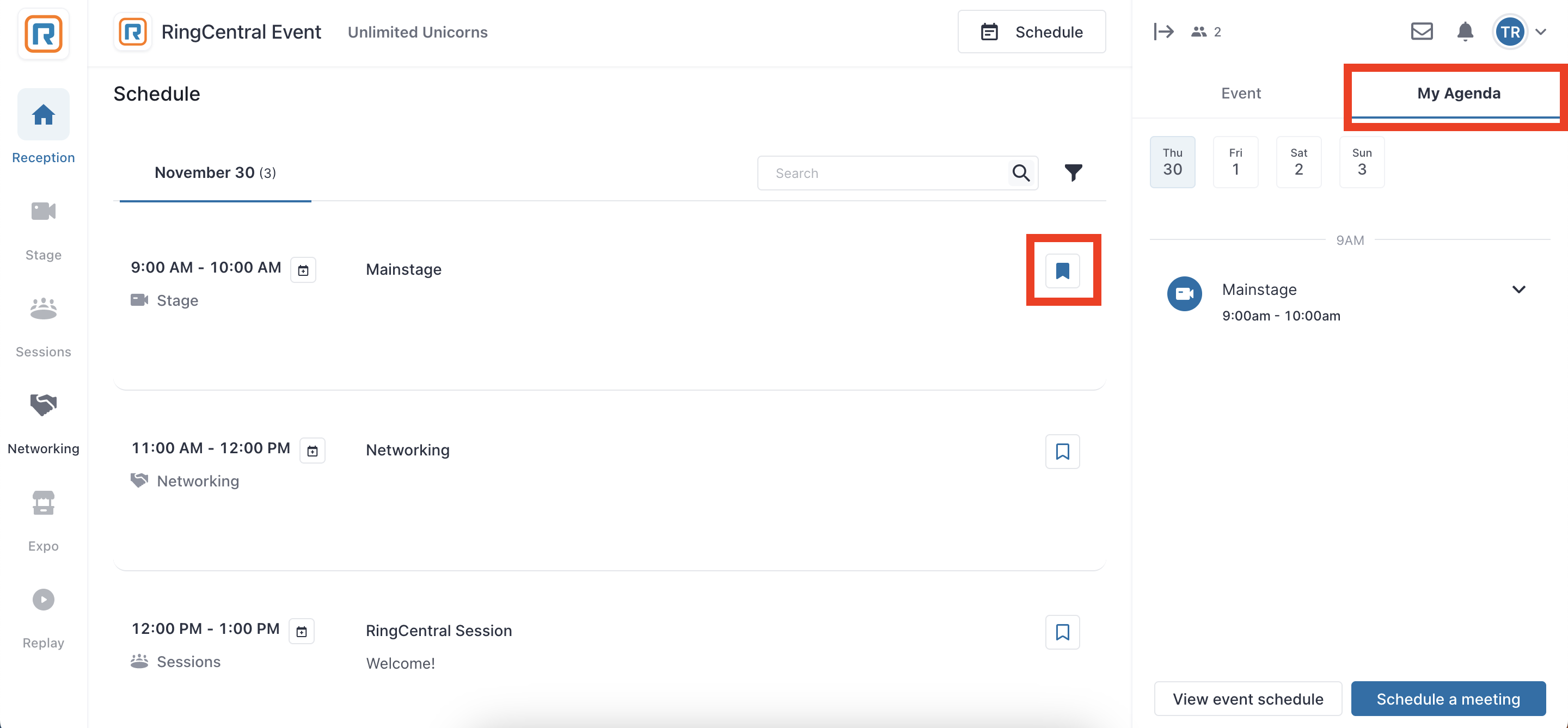Select the My Agenda tab
Viewport: 1568px width, 728px height.
1458,93
